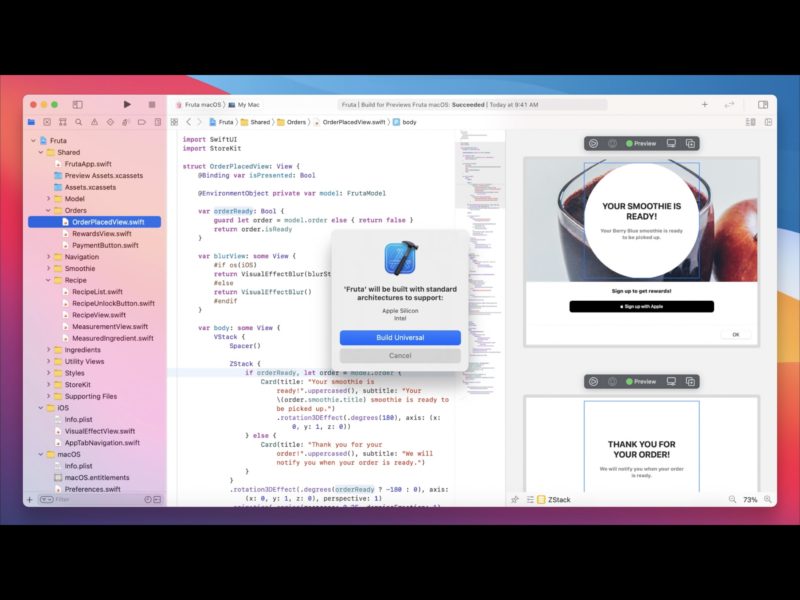This screenshot has width=800, height=600.
Task: Open device settings for the second preview
Action: [x=671, y=381]
